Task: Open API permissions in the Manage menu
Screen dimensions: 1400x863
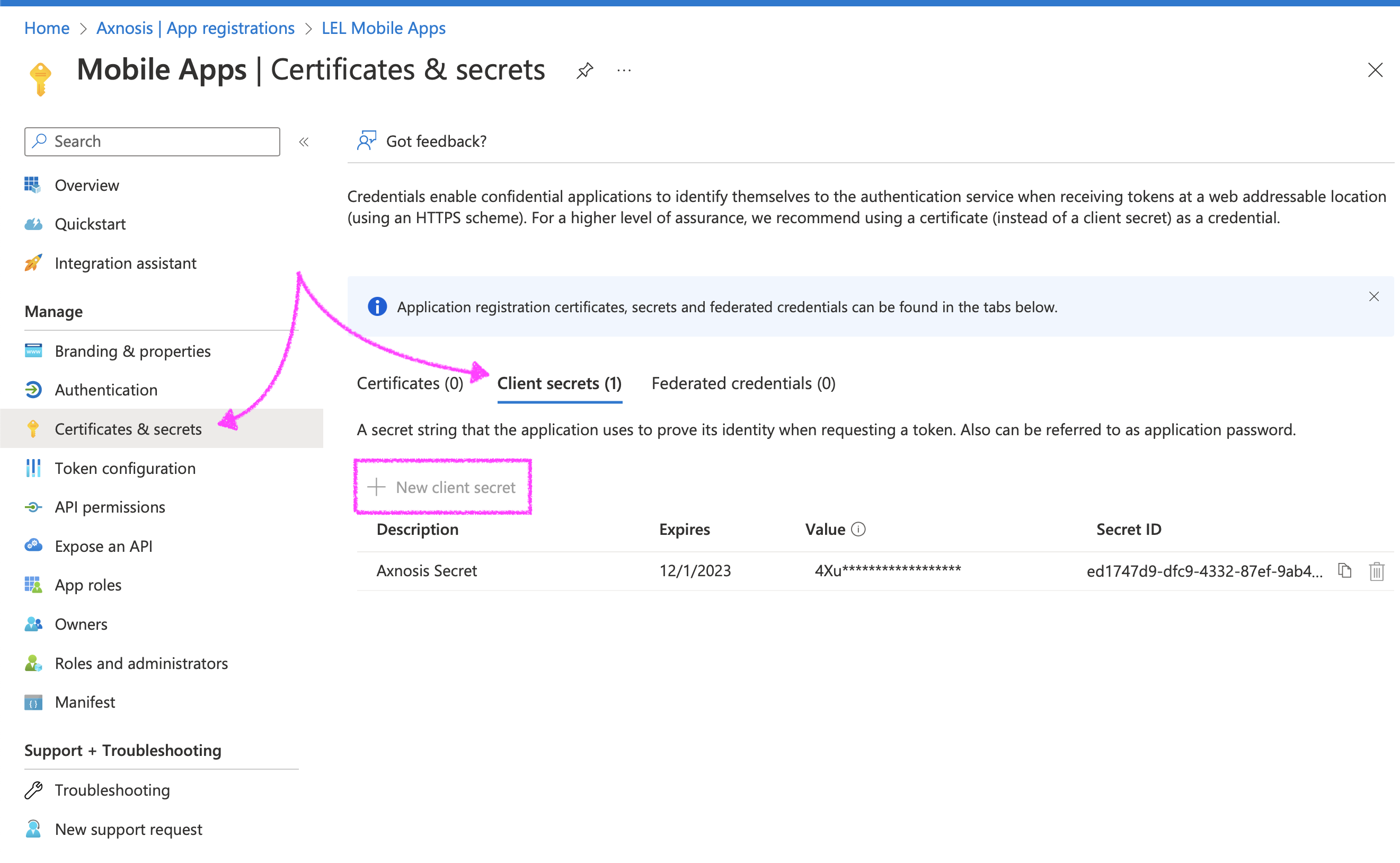Action: (110, 507)
